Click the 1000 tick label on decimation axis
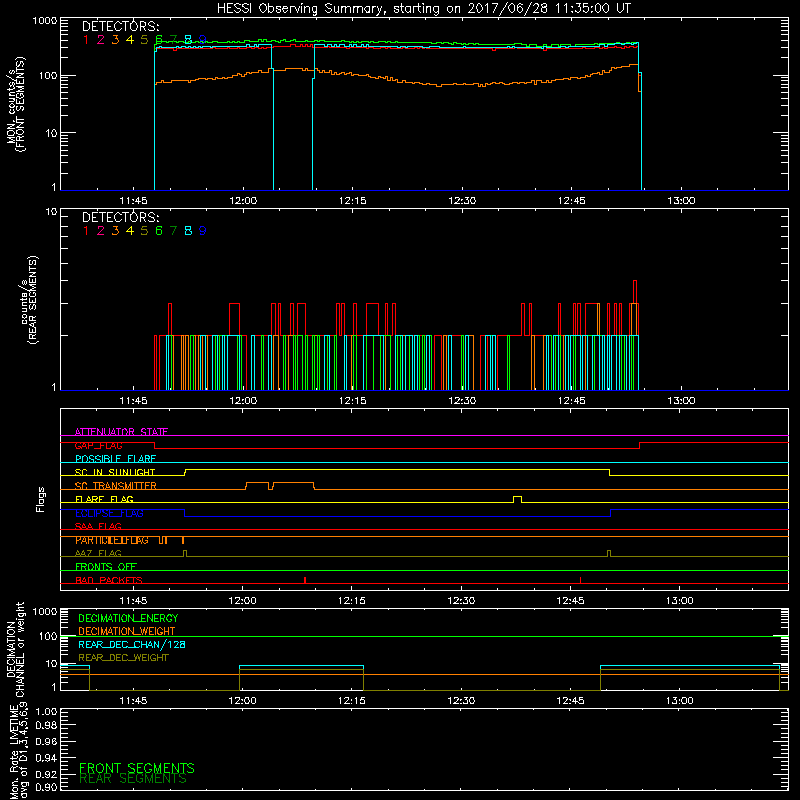 (x=45, y=612)
